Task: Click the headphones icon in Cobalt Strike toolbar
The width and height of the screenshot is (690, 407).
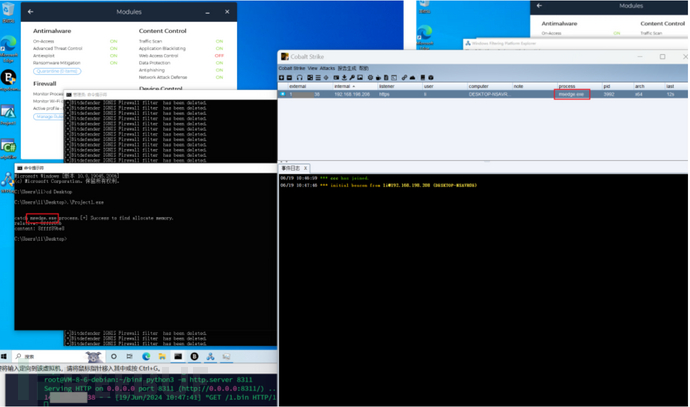Action: (x=299, y=77)
